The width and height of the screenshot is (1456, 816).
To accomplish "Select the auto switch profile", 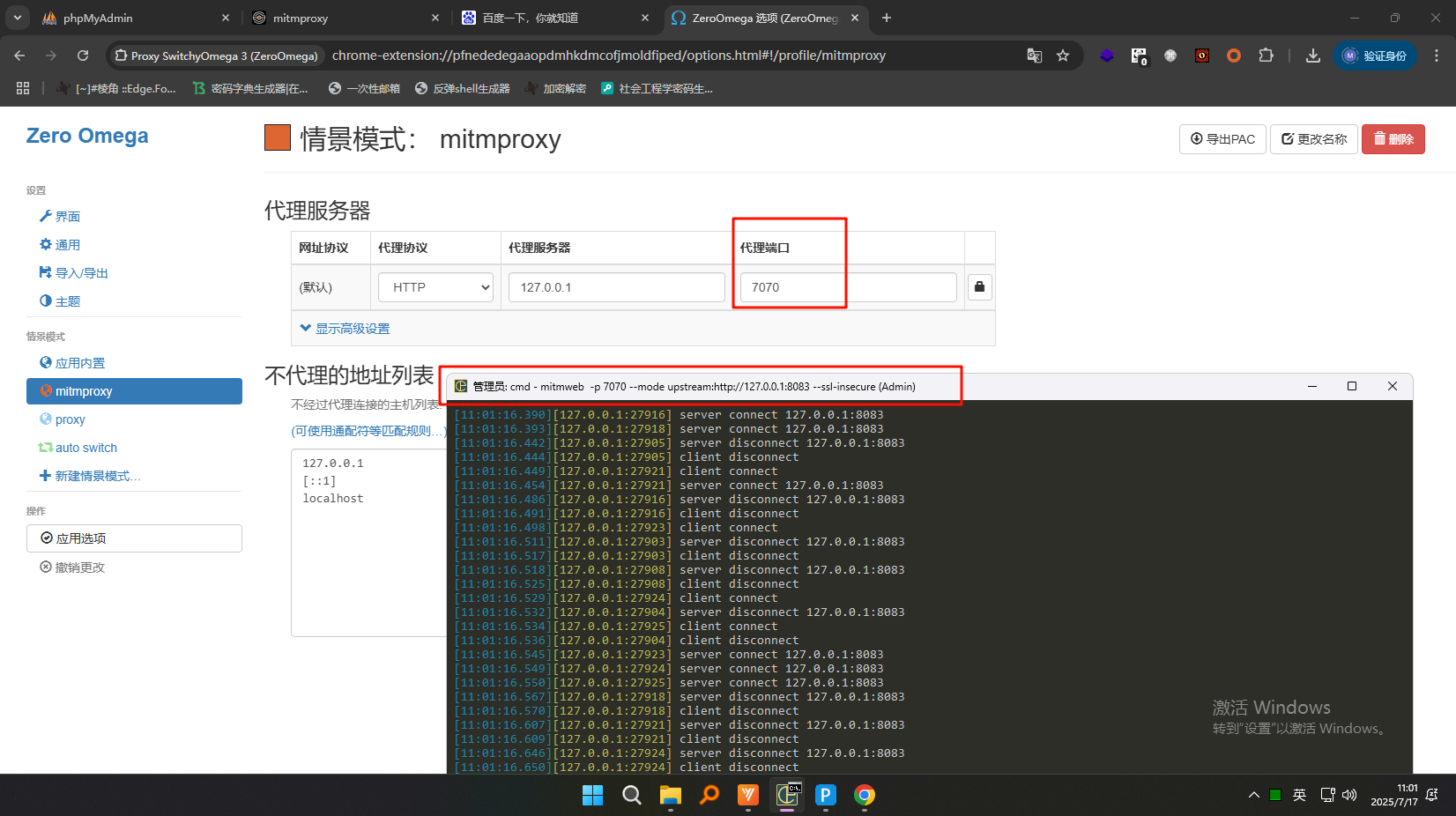I will [x=78, y=448].
